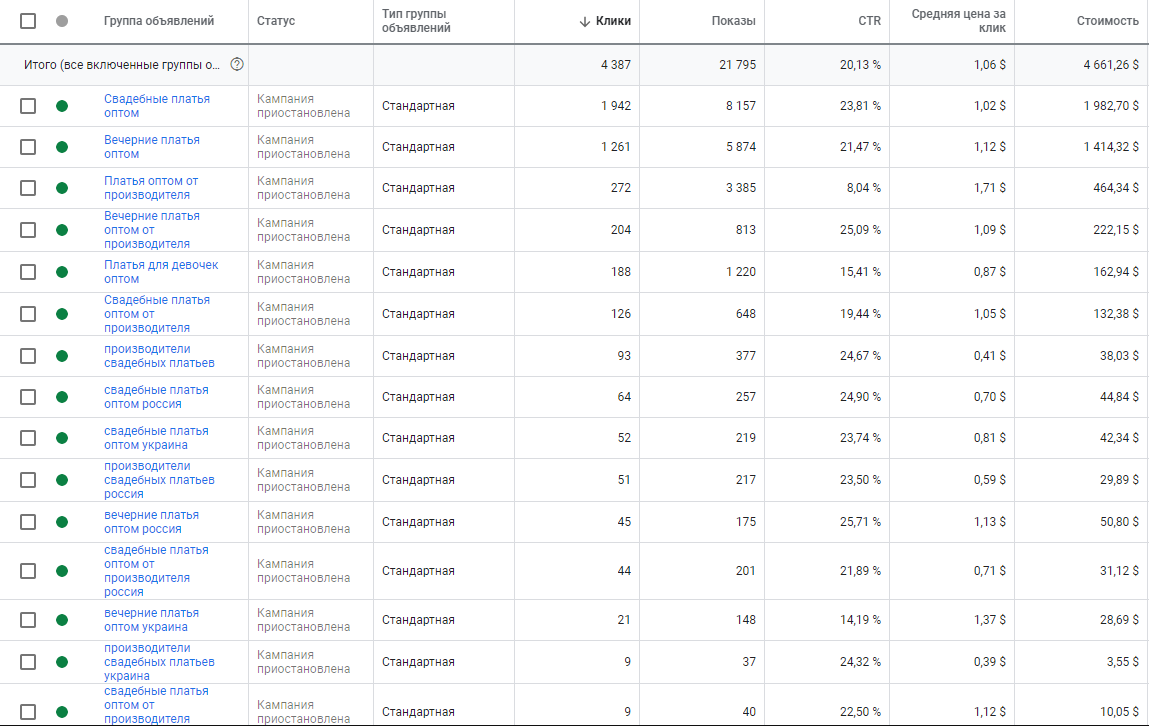Click the Средняя цена за клик header
The image size is (1152, 726).
[x=959, y=21]
